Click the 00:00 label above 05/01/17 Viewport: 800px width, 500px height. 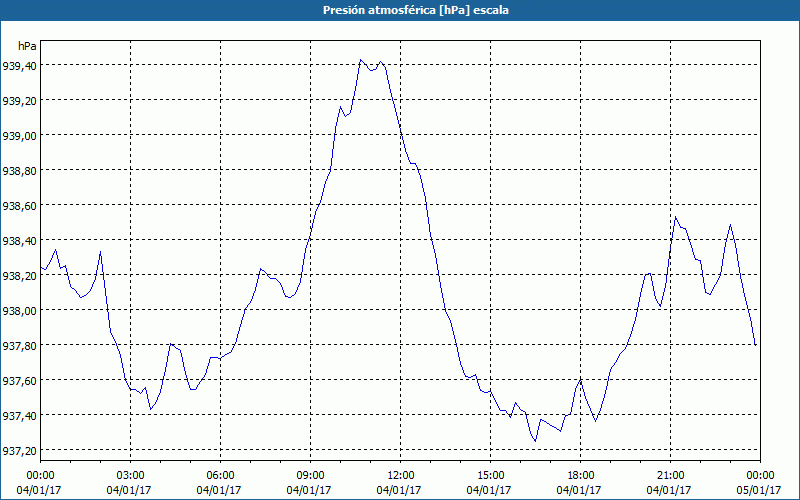760,476
